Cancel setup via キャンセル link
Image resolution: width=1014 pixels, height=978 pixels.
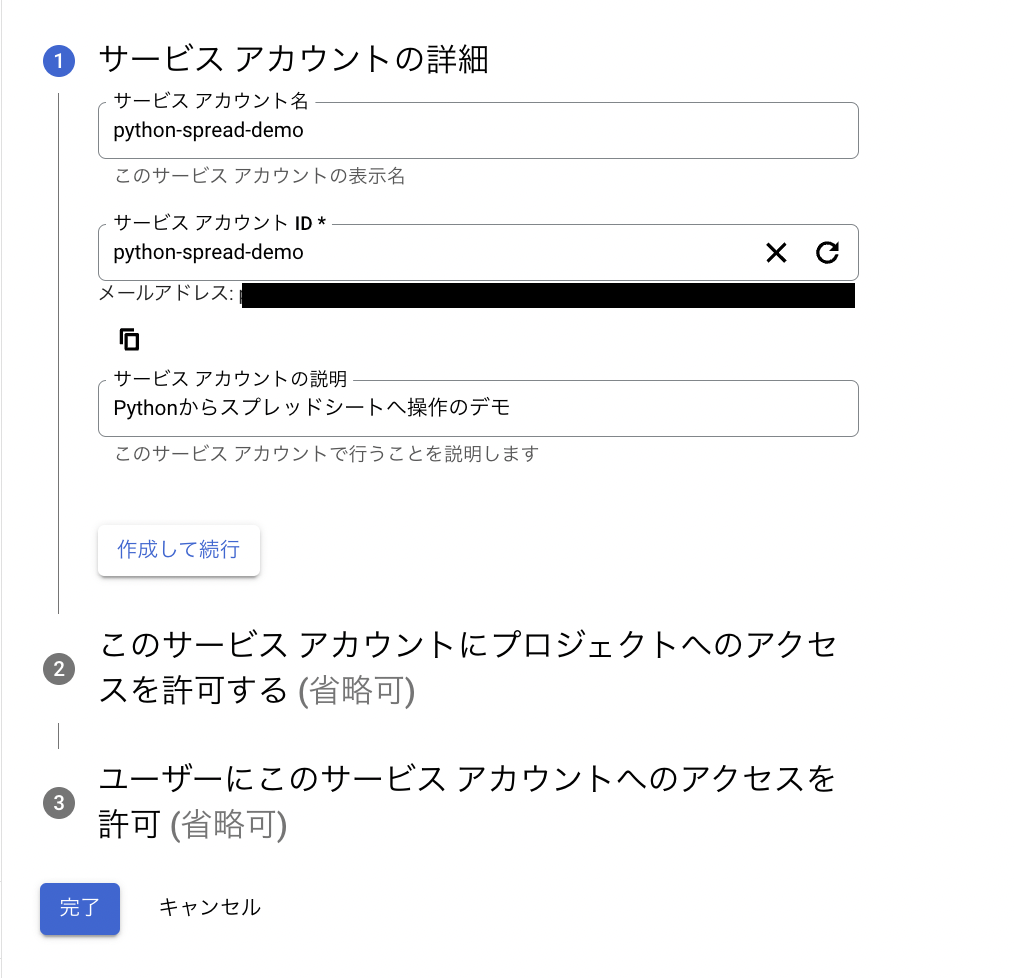coord(210,907)
